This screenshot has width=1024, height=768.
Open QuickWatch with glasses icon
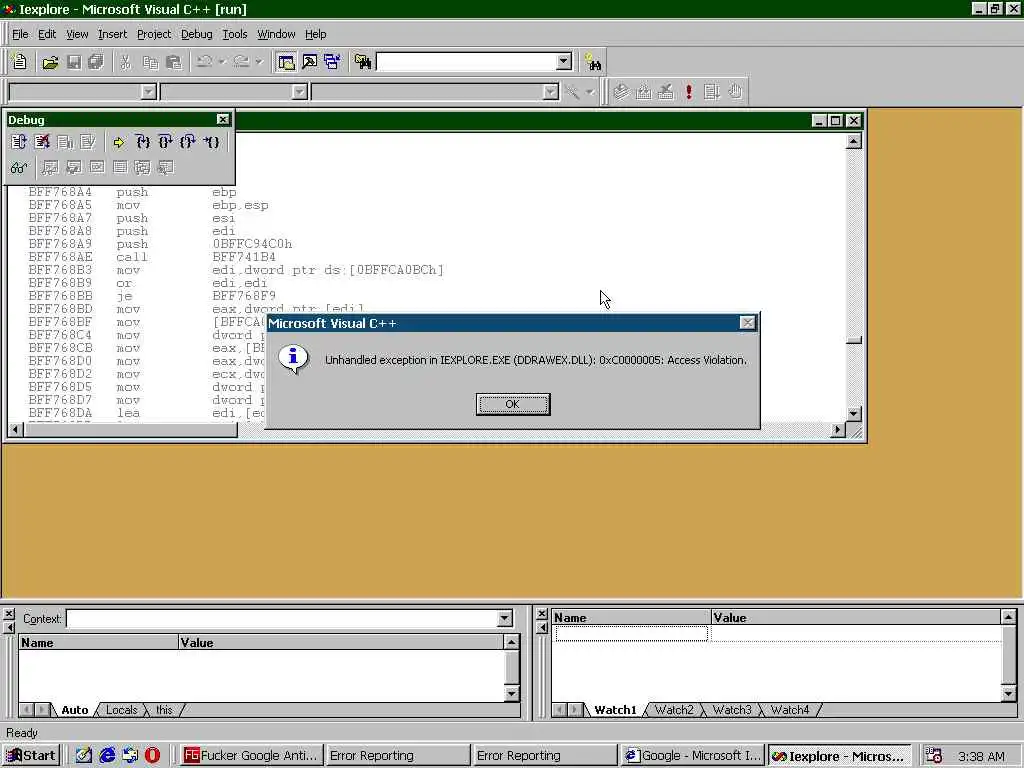point(19,168)
